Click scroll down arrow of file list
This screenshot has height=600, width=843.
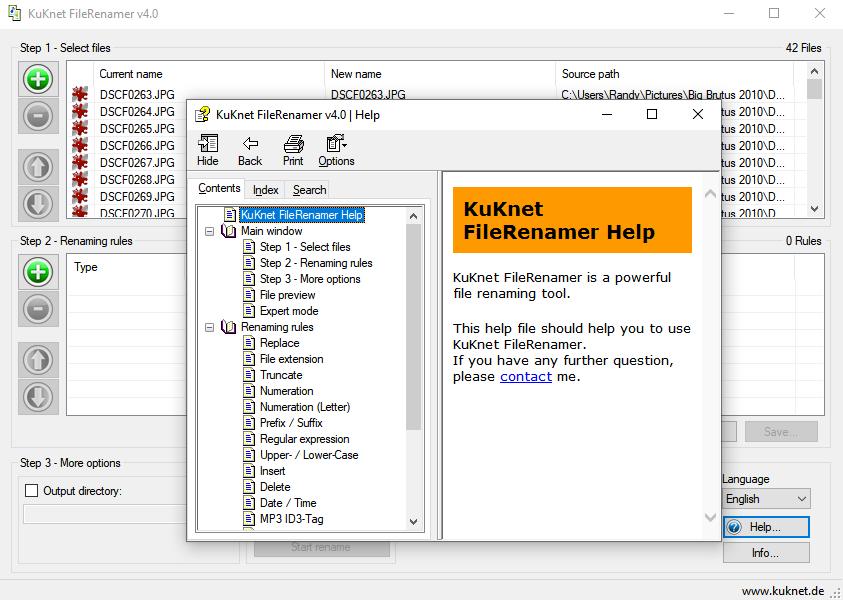(x=815, y=209)
